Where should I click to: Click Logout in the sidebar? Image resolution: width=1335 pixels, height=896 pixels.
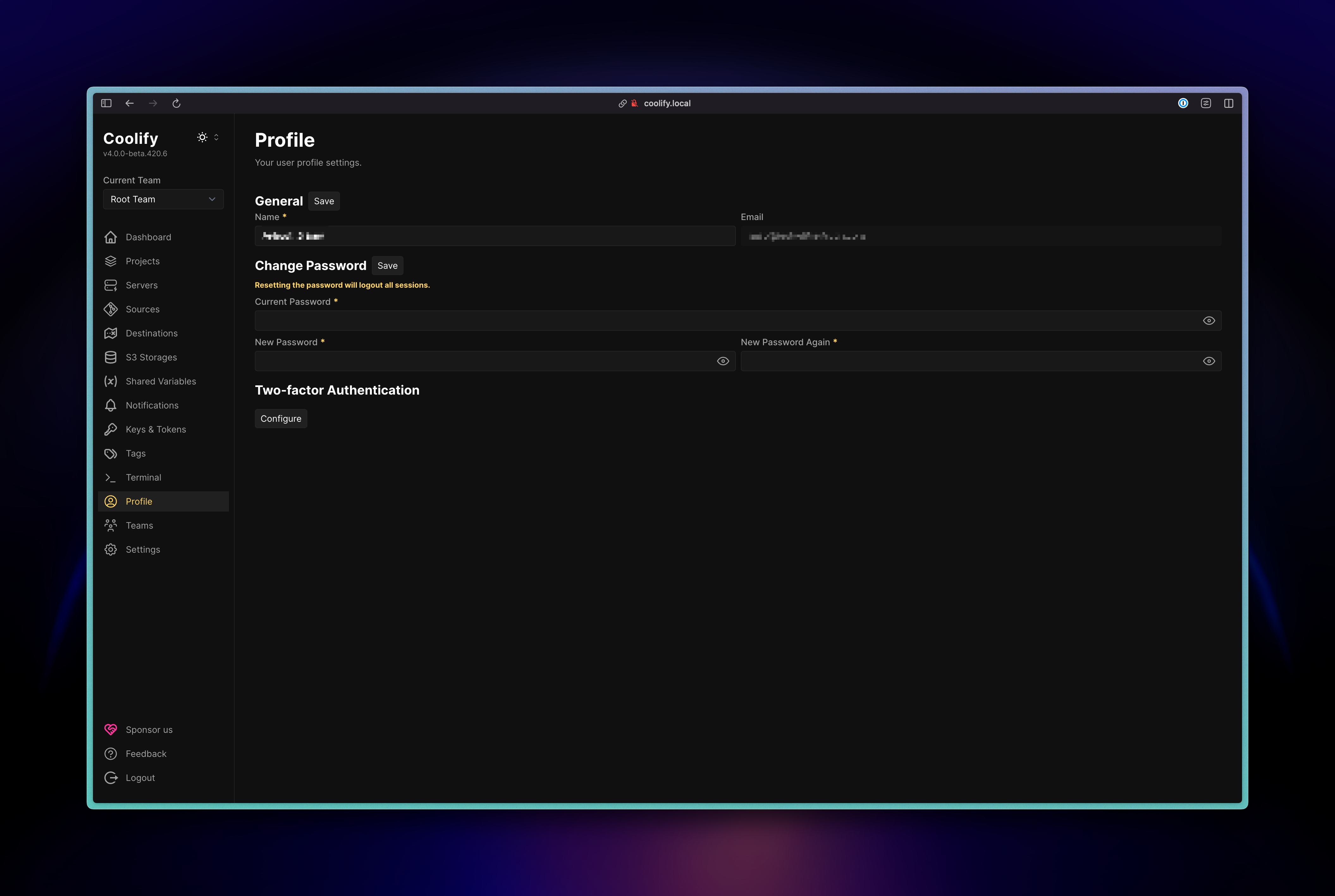140,778
